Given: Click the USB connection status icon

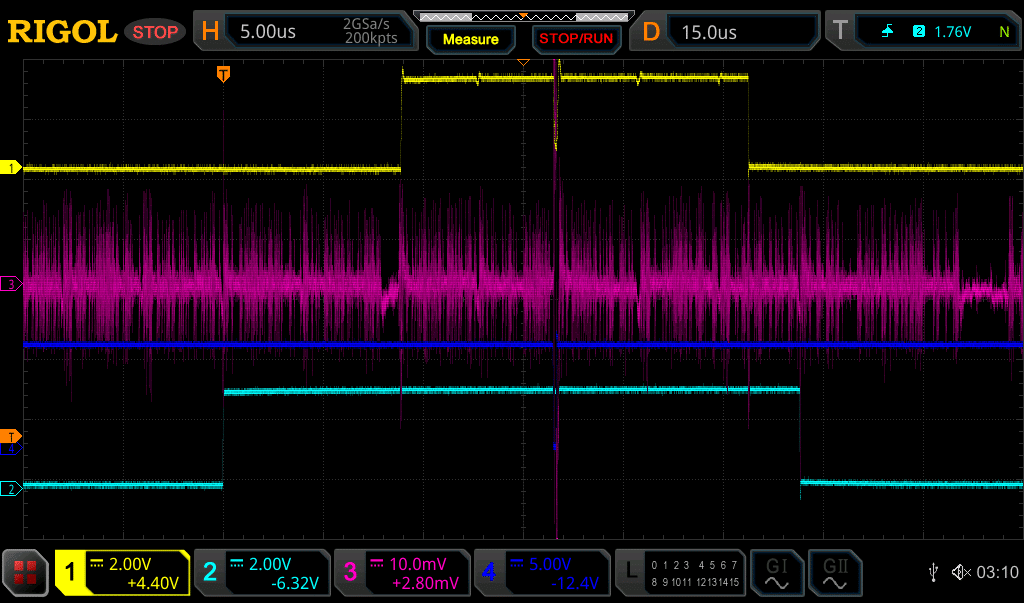Looking at the screenshot, I should click(934, 572).
